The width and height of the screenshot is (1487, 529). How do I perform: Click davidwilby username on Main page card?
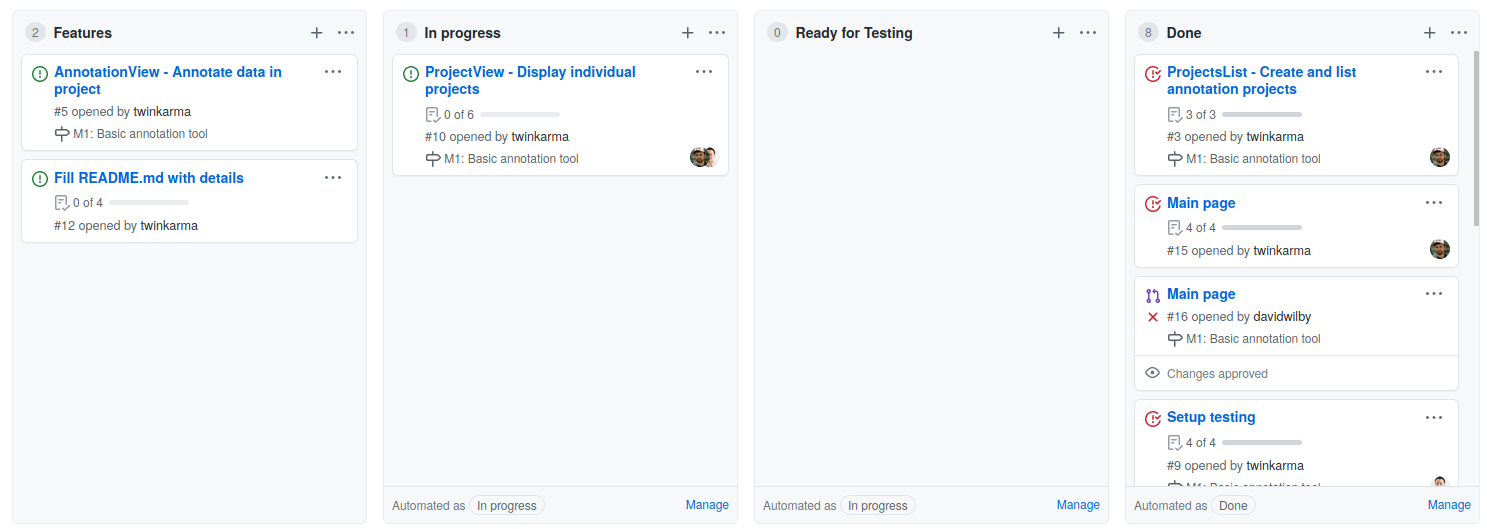(x=1282, y=317)
